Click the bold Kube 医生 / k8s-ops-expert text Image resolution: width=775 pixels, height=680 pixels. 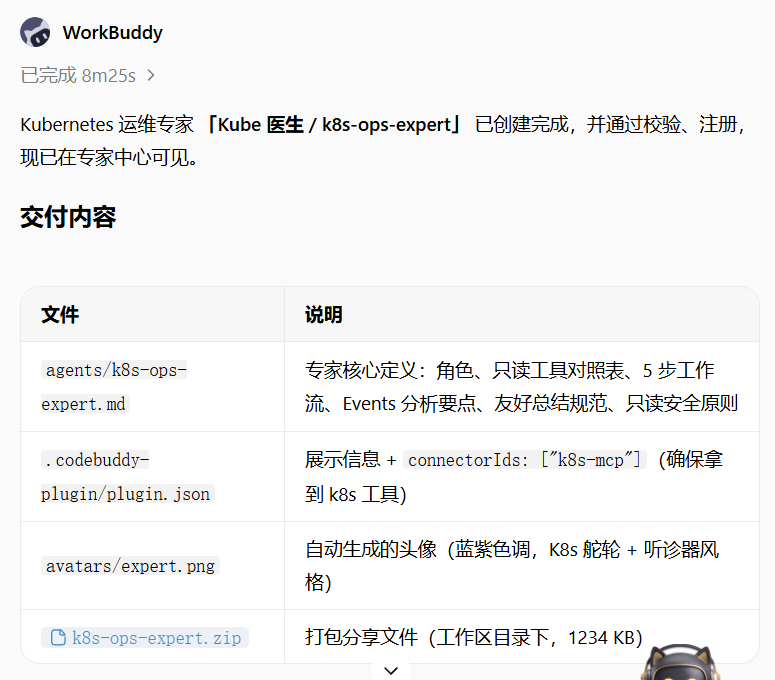(334, 125)
